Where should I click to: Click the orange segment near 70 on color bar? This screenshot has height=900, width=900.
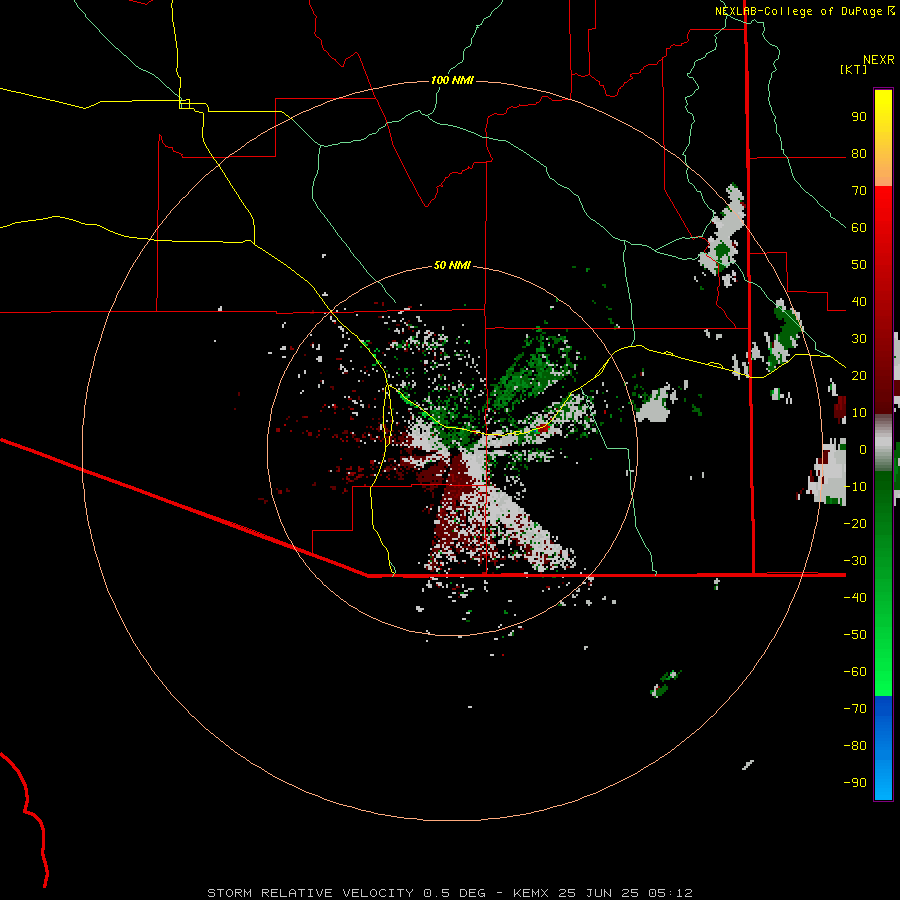pyautogui.click(x=883, y=172)
